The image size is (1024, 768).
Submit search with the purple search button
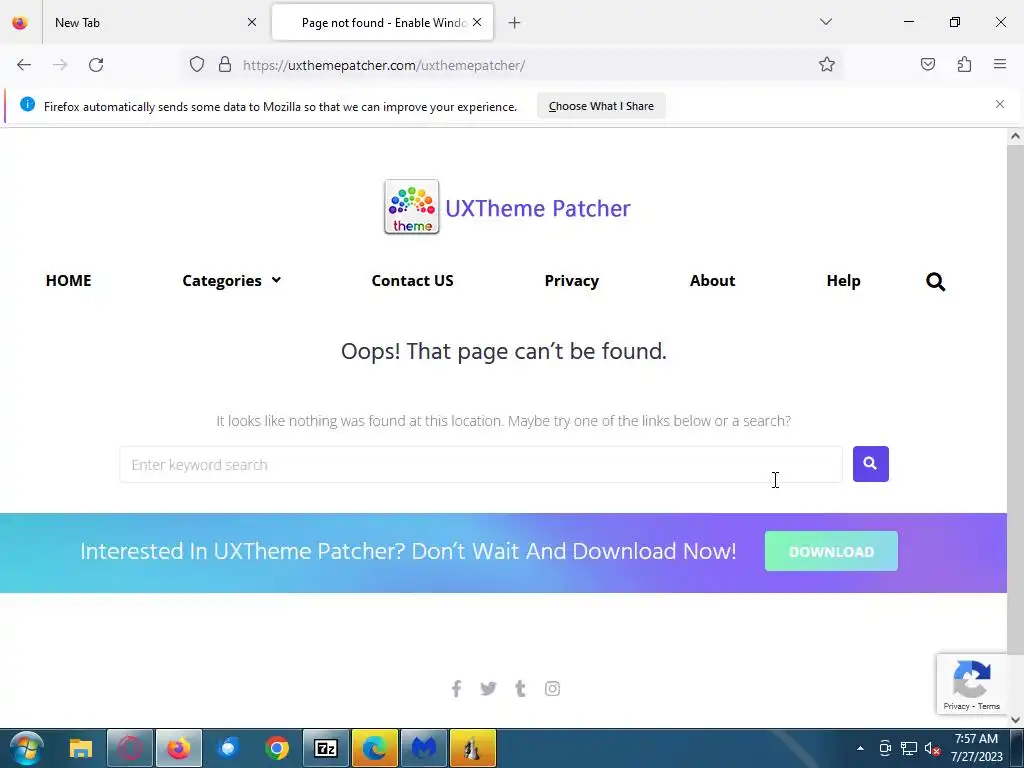pos(871,464)
